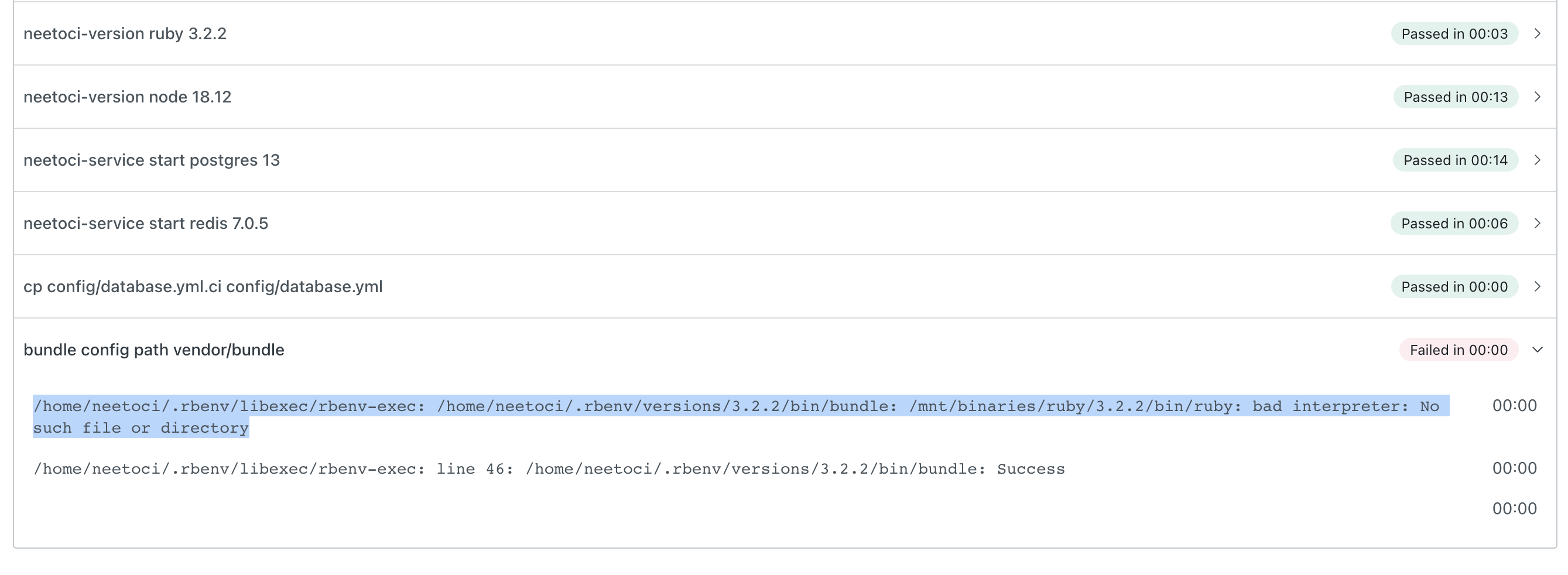Select the neetoci-service start redis 7.0.5 row
Viewport: 1568px width, 575px height.
[x=145, y=223]
